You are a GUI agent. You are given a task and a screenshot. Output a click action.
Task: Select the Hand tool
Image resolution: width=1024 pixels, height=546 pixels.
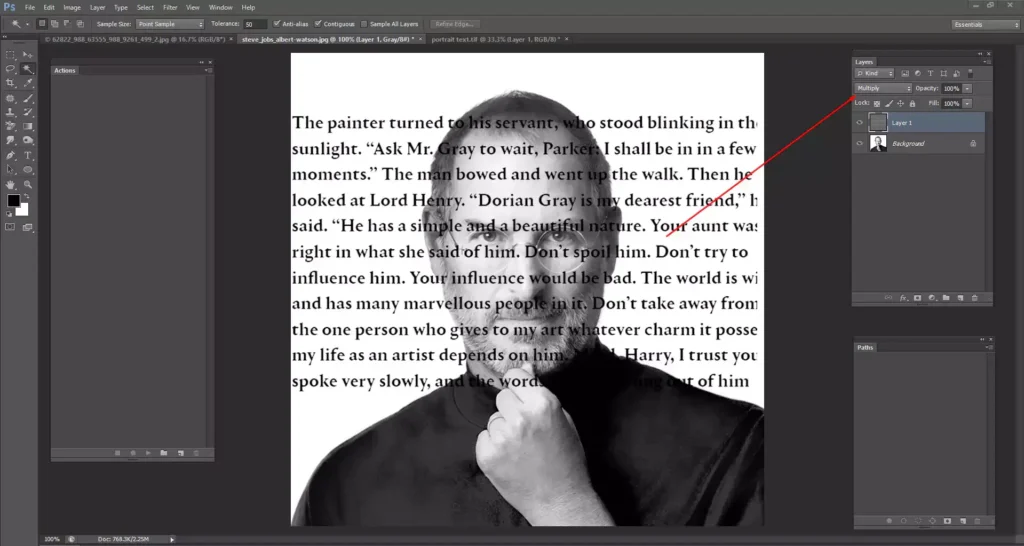(10, 185)
